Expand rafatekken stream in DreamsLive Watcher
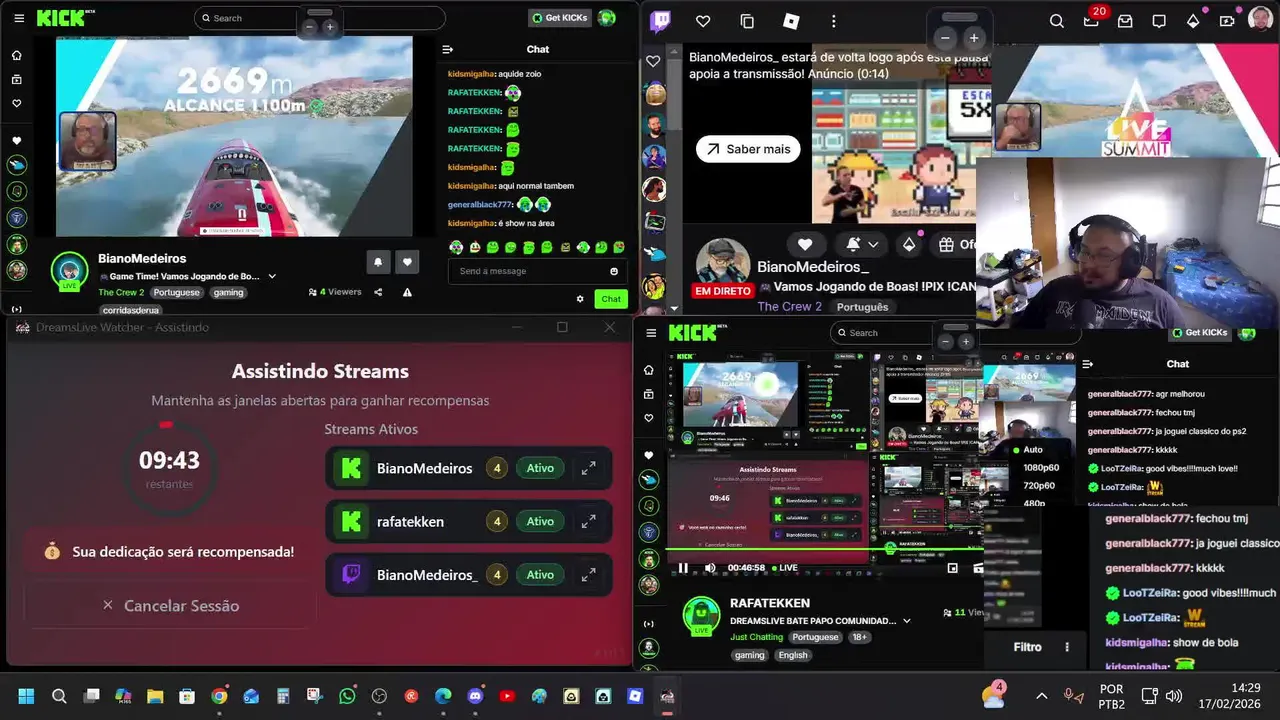 pyautogui.click(x=589, y=521)
